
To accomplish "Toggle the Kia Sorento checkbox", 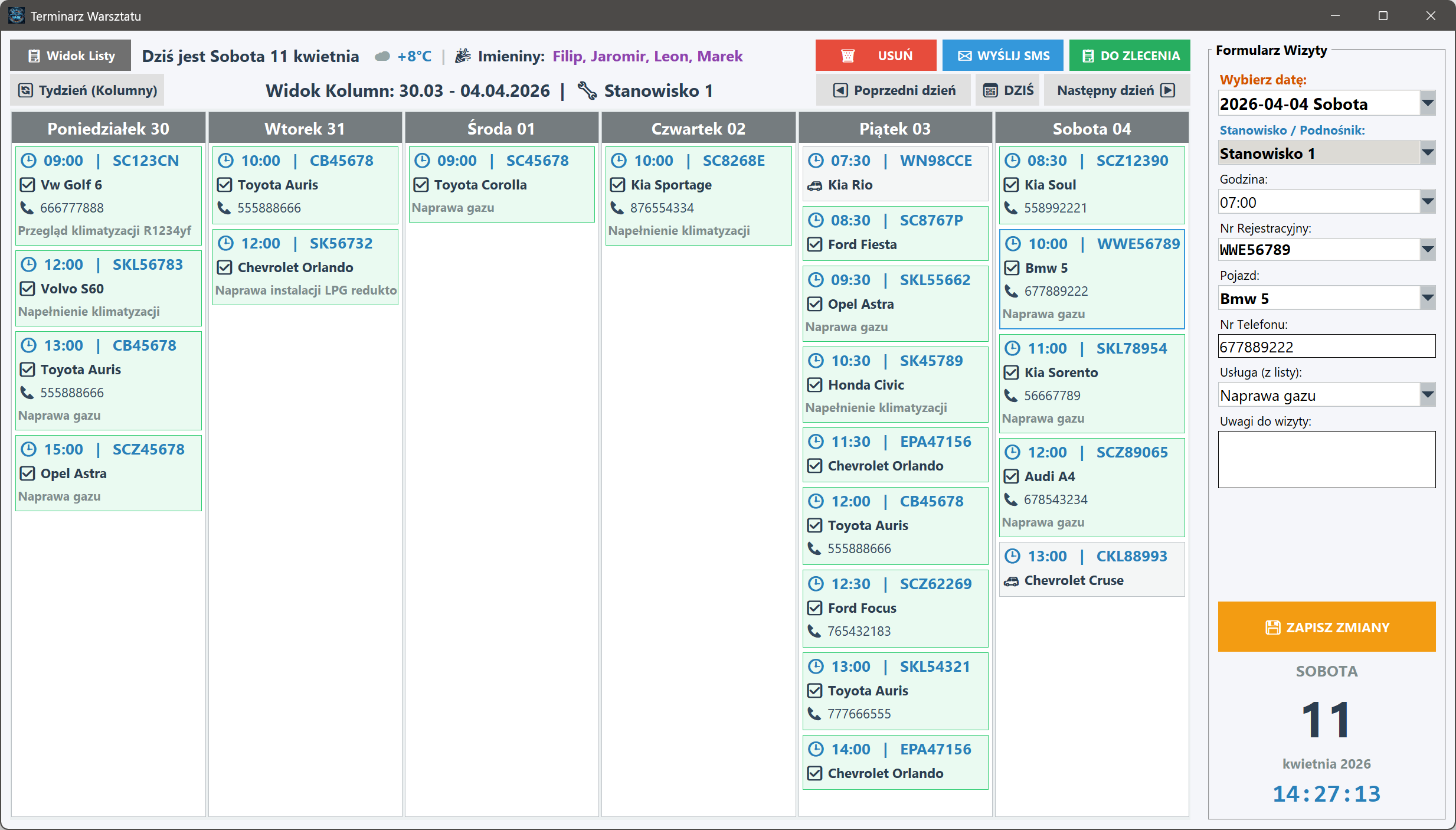I will point(1012,372).
